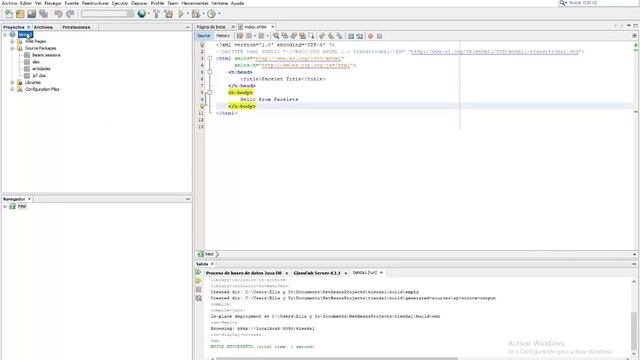Click the Undo arrow icon
Screen dimensions: 640x360
[58, 14]
